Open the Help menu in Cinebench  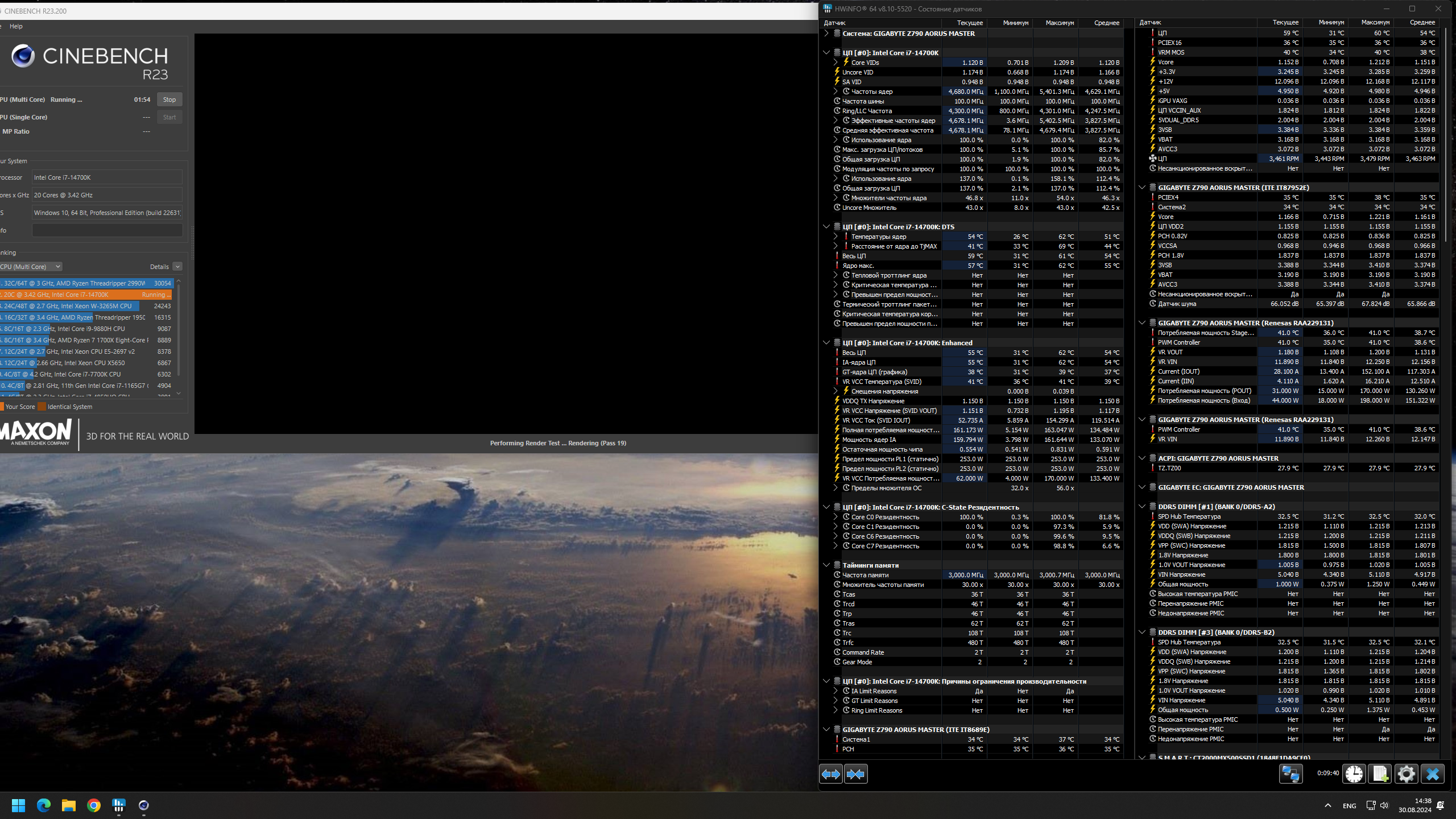16,26
